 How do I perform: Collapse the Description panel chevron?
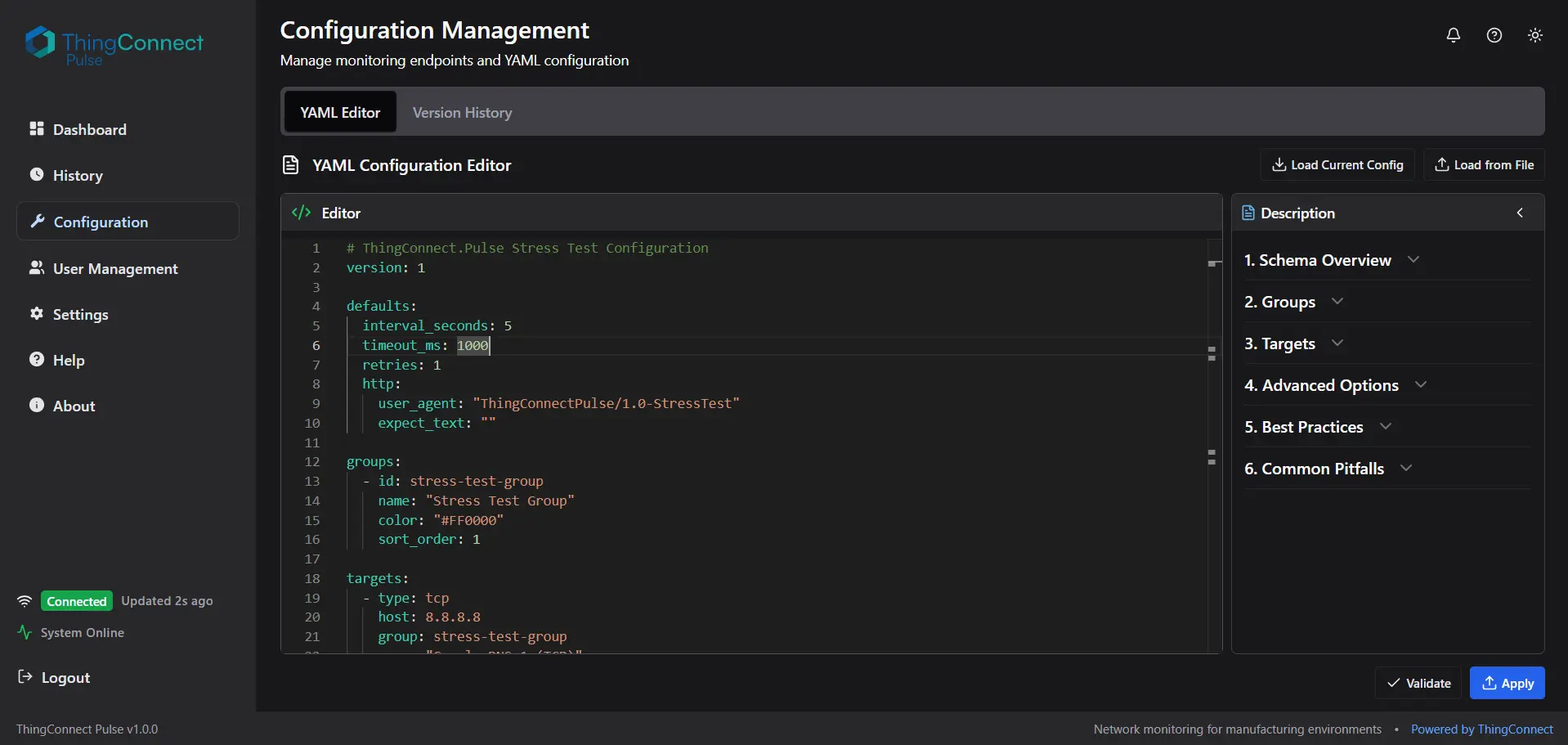[x=1519, y=213]
